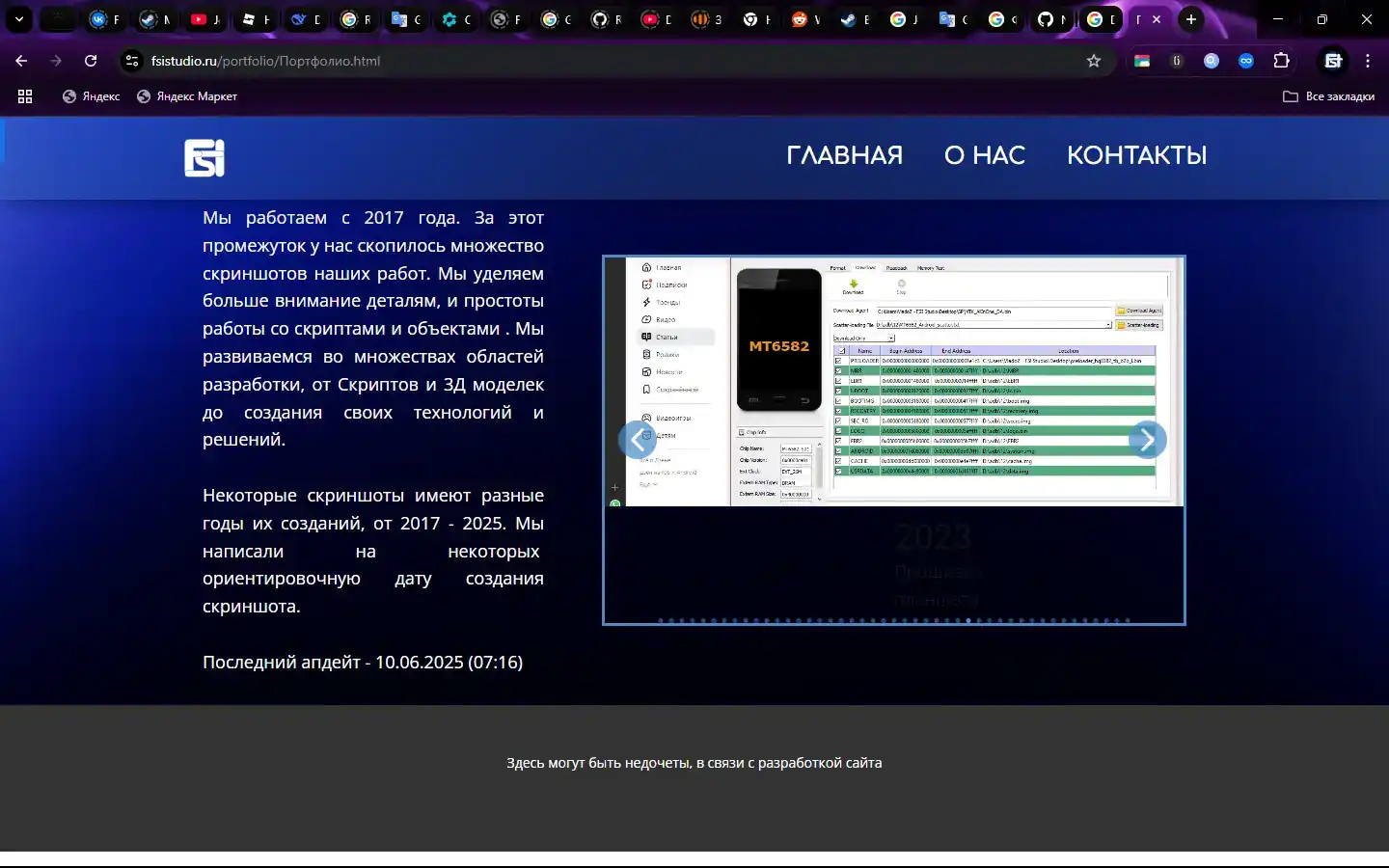1389x868 pixels.
Task: Go forward in browser history
Action: pyautogui.click(x=56, y=61)
